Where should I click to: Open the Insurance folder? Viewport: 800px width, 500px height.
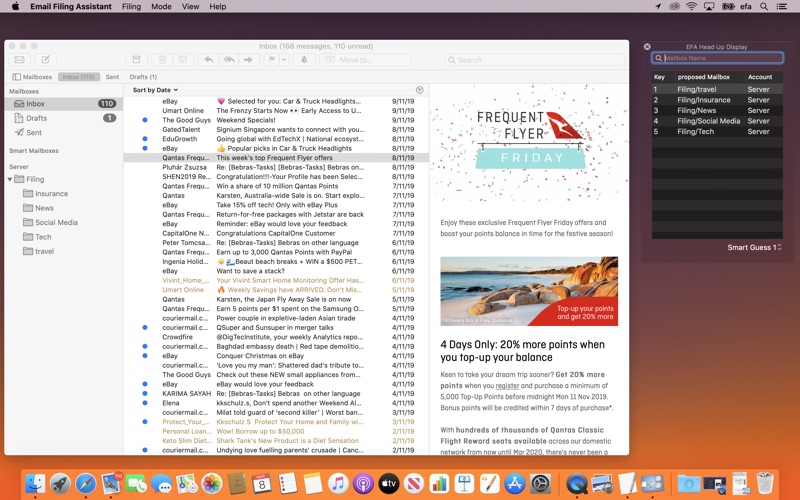(64, 193)
